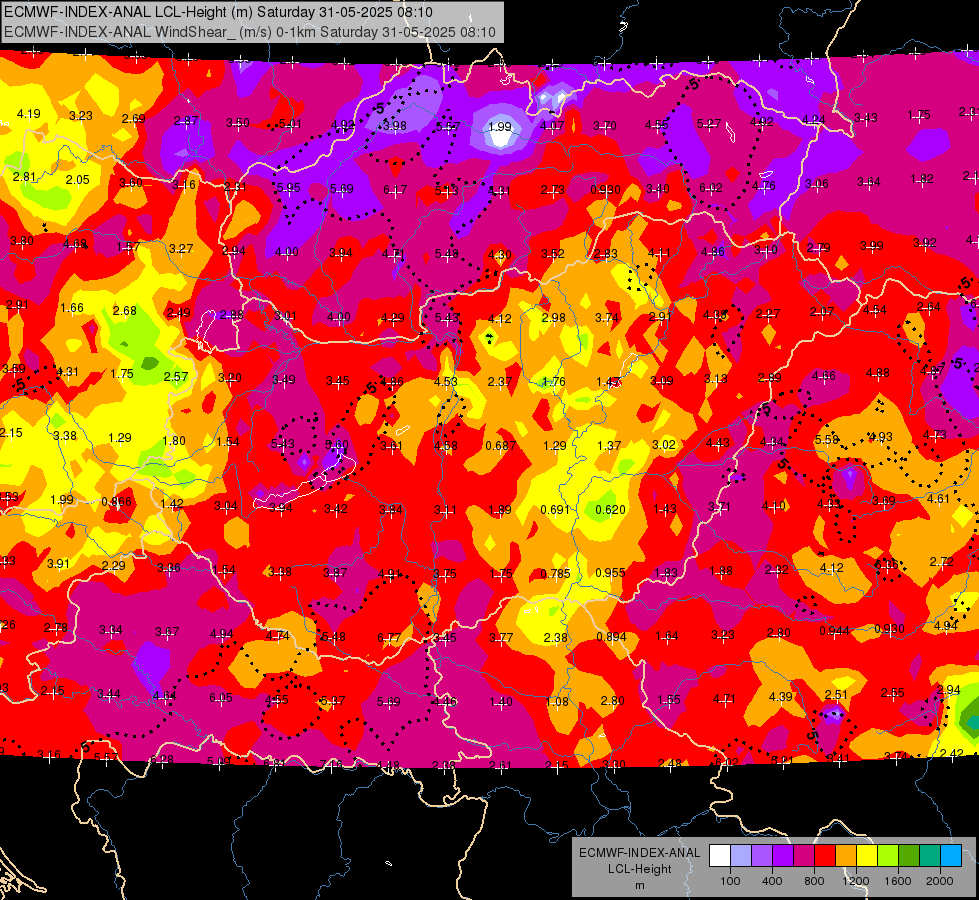Click the '1200' legend scale label
Viewport: 979px width, 900px height.
coord(856,881)
